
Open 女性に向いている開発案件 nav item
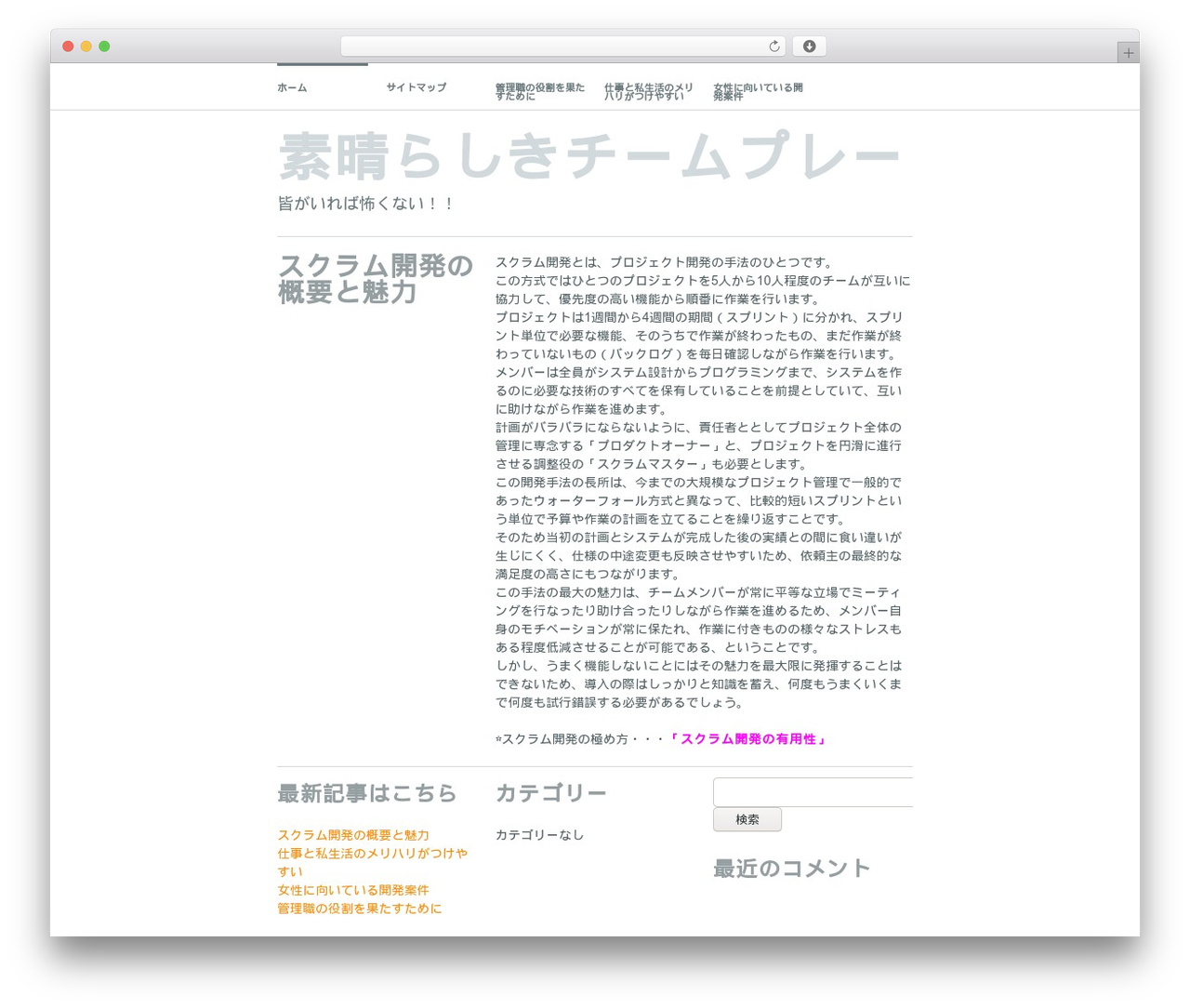click(758, 91)
